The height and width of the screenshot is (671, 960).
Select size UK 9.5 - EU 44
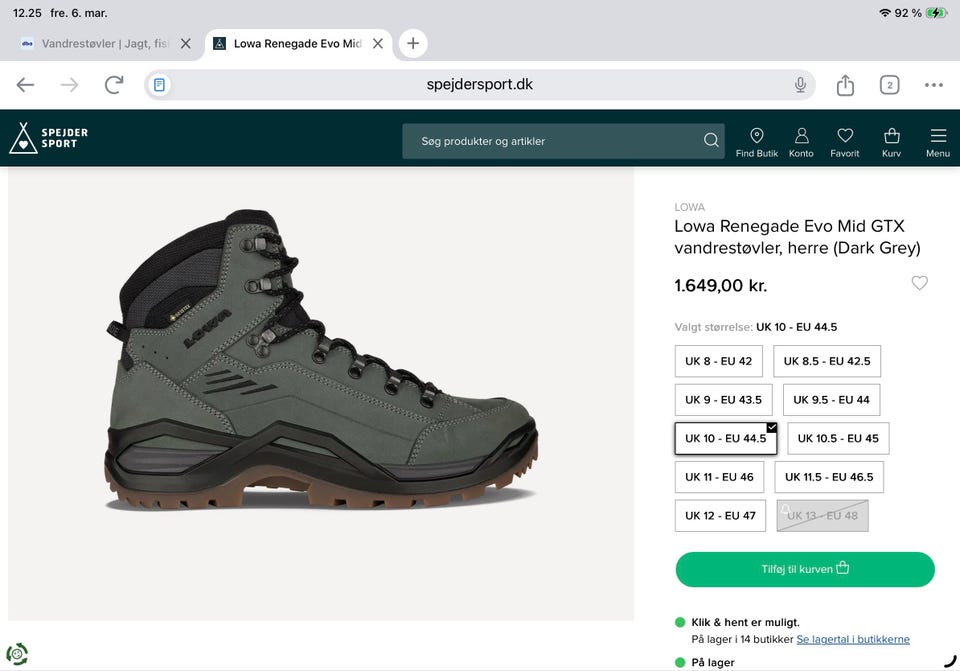pos(831,400)
